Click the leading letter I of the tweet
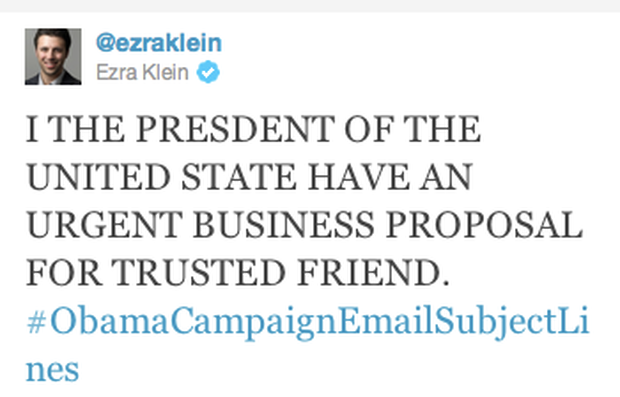620x397 pixels. coord(32,129)
